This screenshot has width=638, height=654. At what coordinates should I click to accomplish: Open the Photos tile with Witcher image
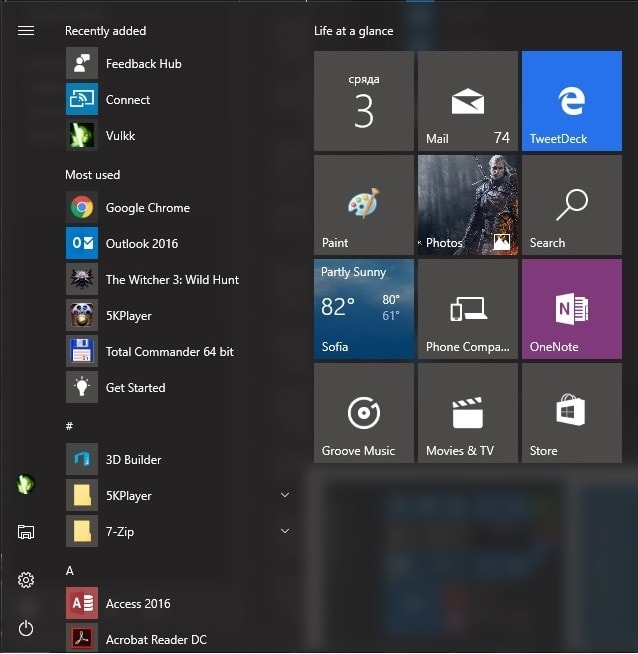tap(467, 205)
